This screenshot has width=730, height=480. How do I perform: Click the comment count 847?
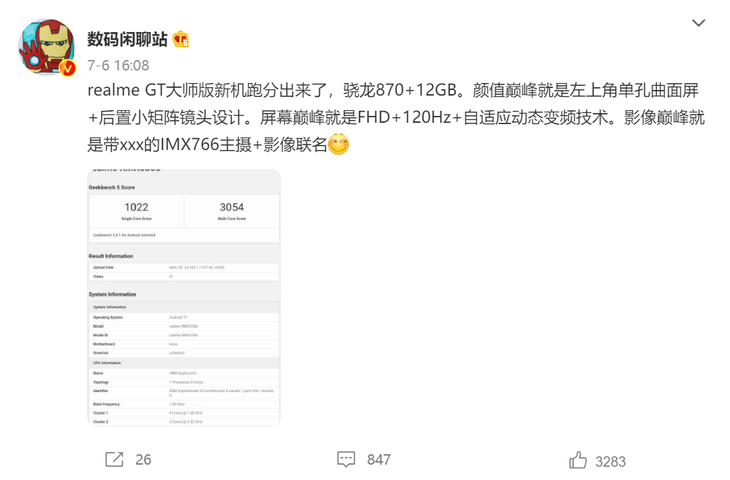[379, 460]
